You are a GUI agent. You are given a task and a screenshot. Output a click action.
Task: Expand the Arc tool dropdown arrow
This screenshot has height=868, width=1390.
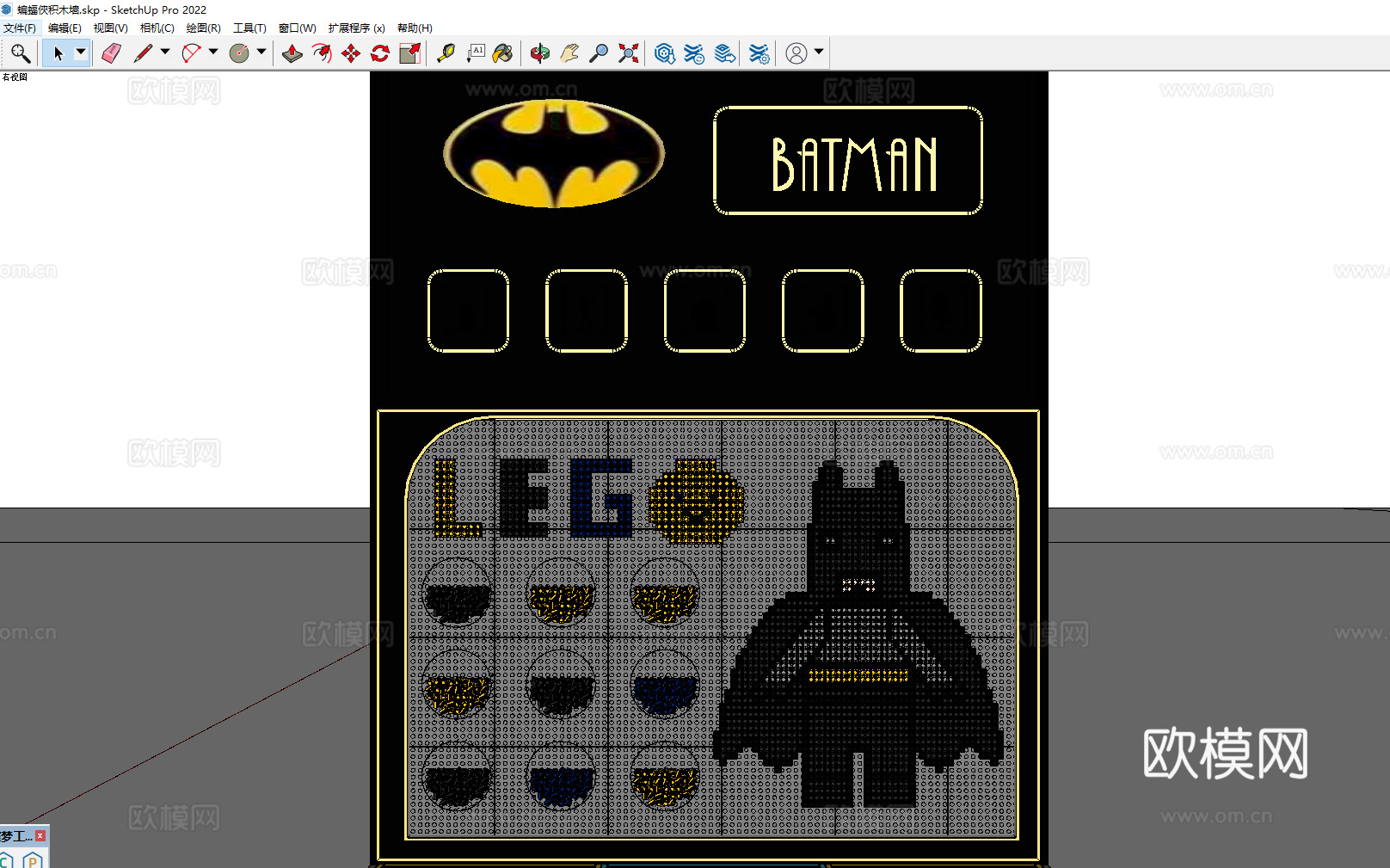coord(213,52)
